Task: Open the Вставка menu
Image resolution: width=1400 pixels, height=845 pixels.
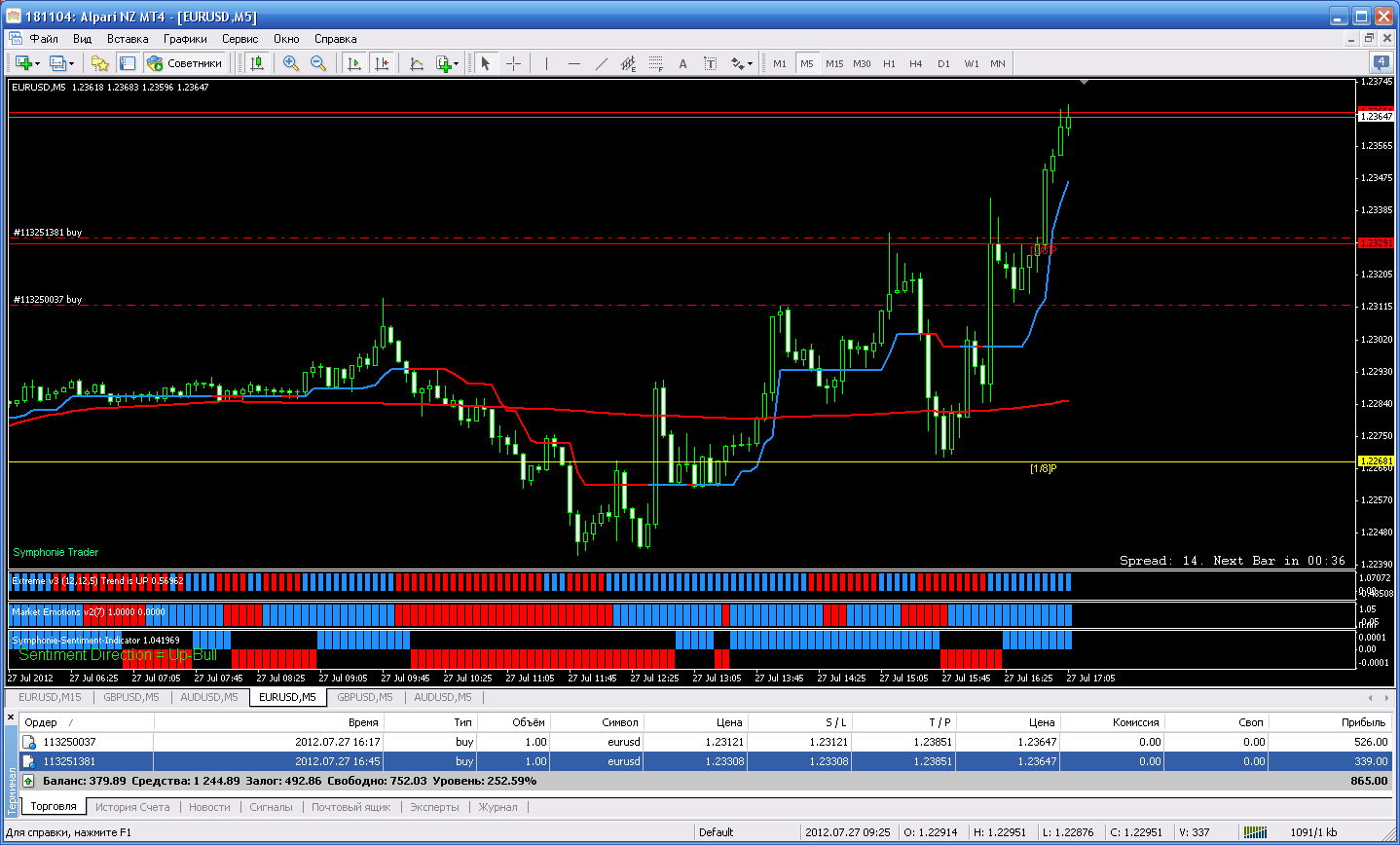Action: pyautogui.click(x=128, y=39)
